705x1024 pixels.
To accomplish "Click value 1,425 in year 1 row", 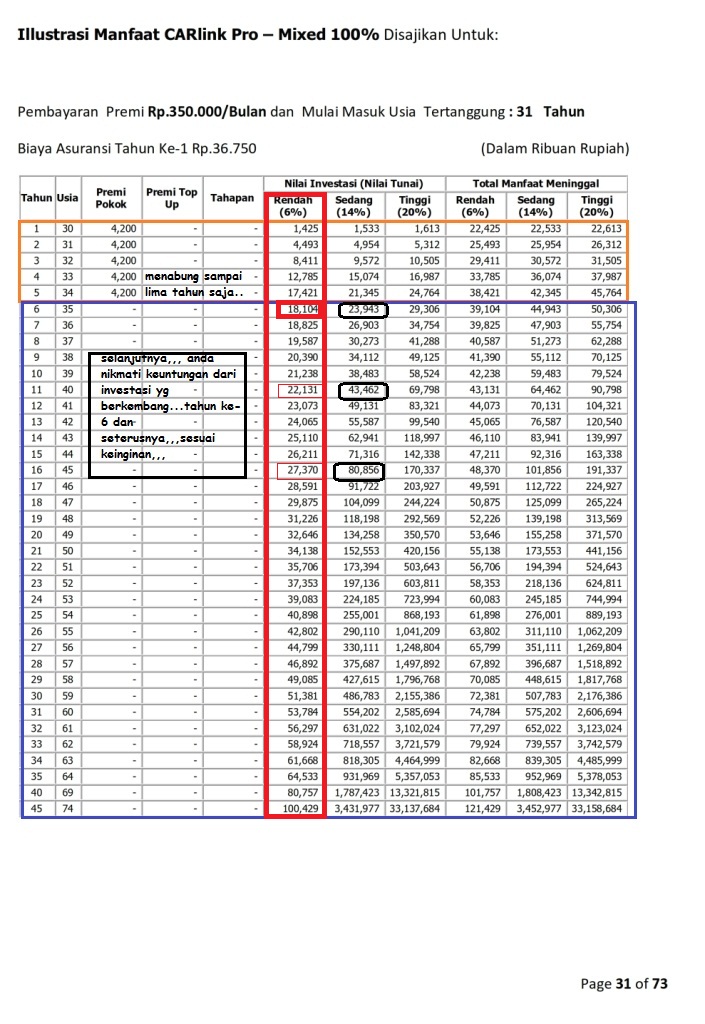I will [306, 229].
